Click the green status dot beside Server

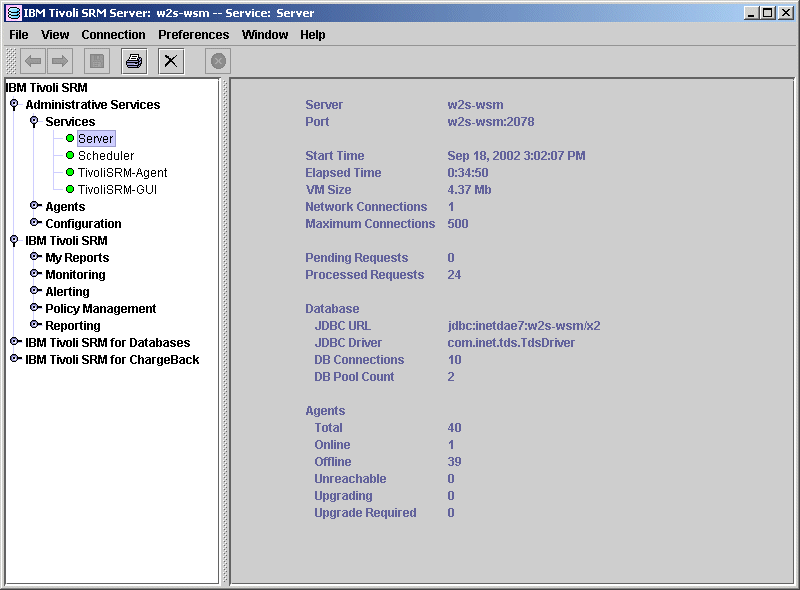pyautogui.click(x=70, y=138)
